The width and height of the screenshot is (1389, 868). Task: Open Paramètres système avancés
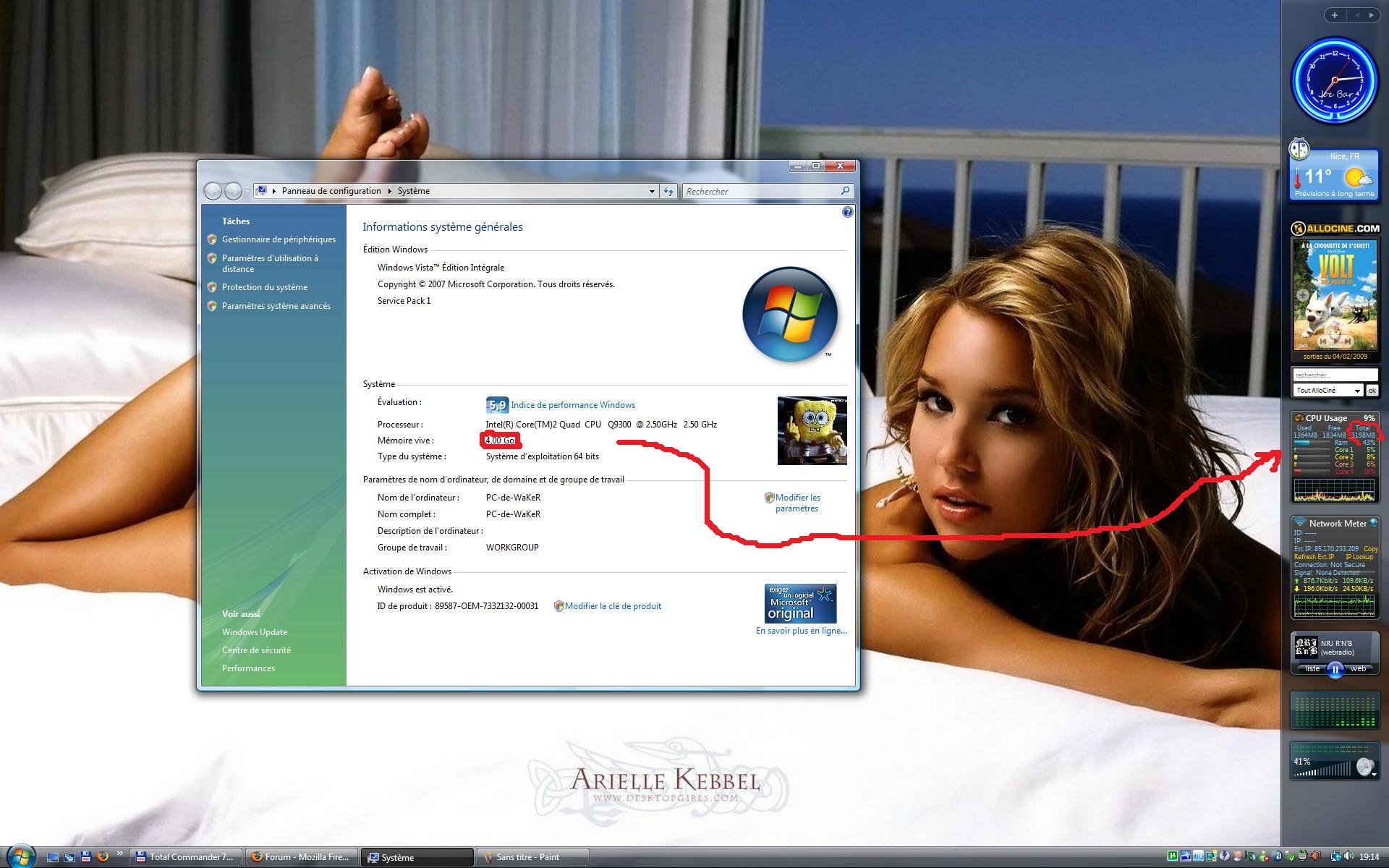276,306
